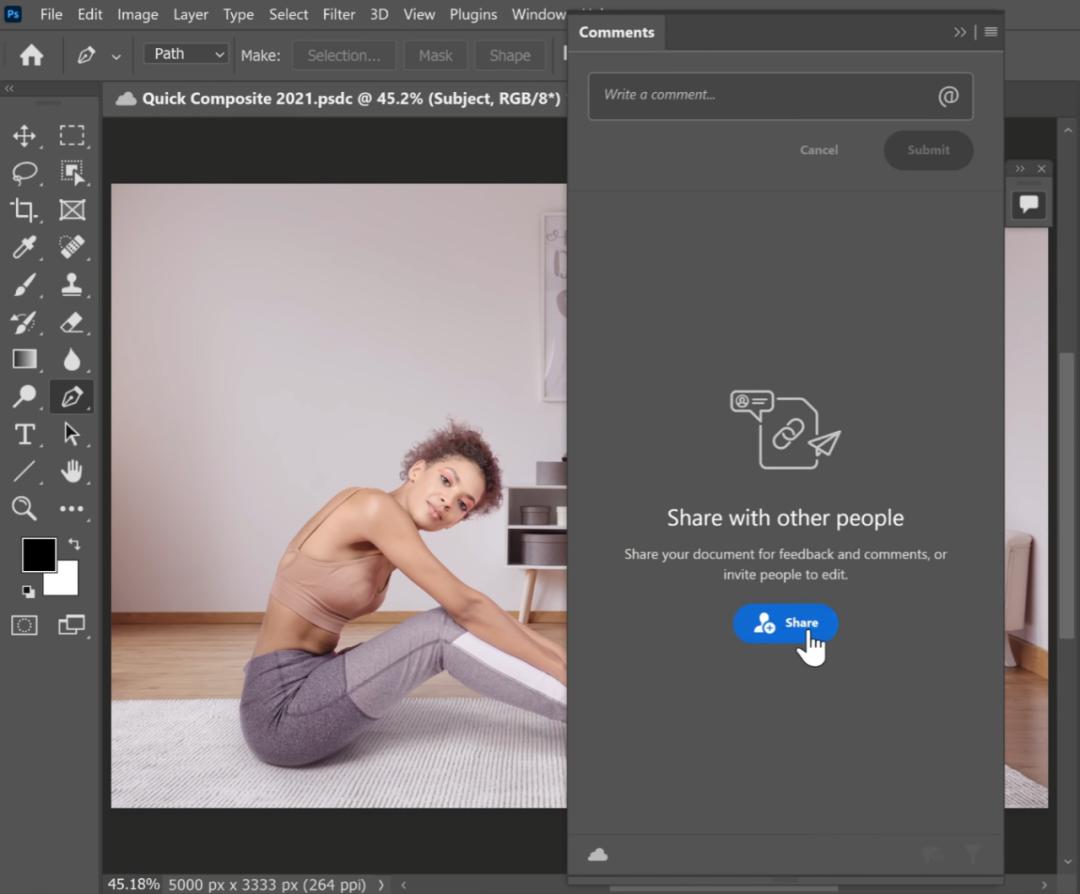Click the Write a comment field
Image resolution: width=1080 pixels, height=894 pixels.
(x=760, y=96)
